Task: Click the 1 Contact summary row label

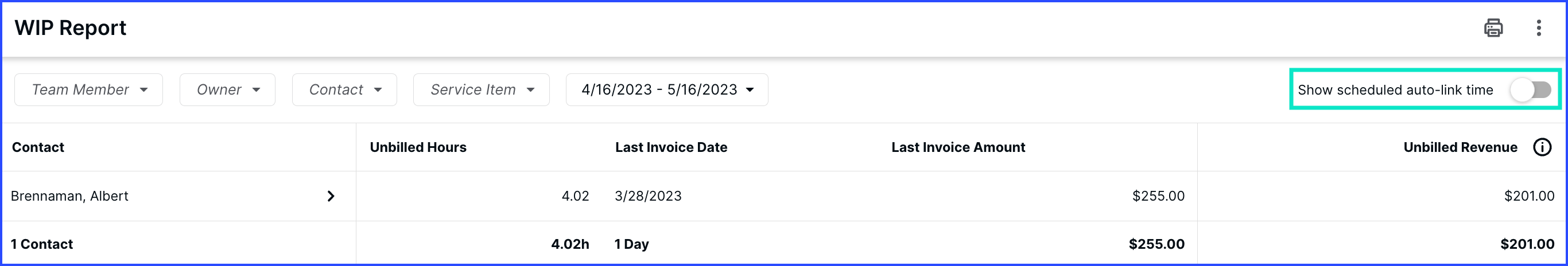Action: (42, 244)
